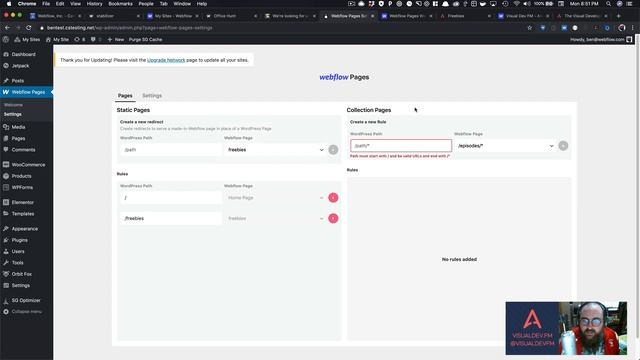Open Welcome submenu under Webflow Pages

pyautogui.click(x=13, y=105)
